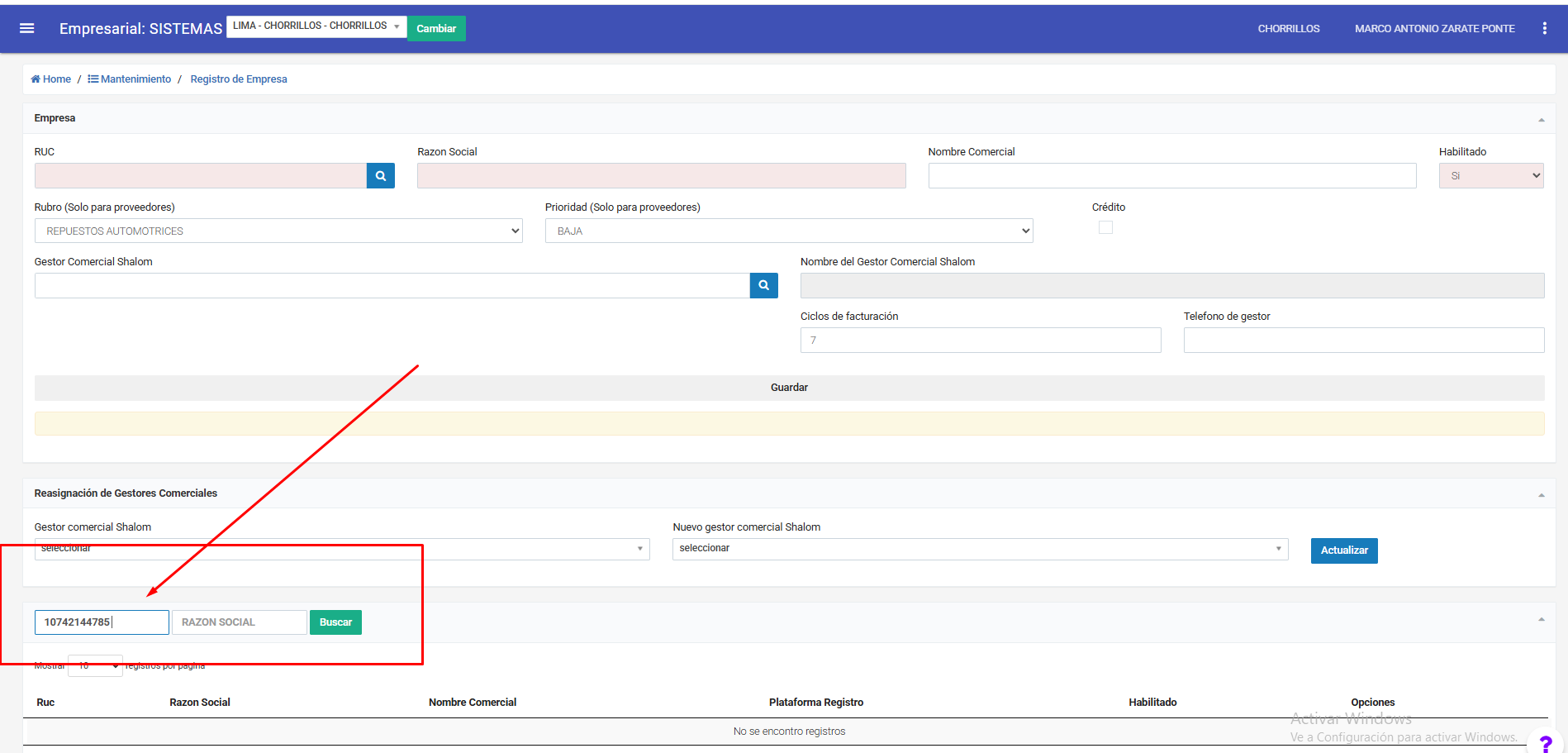Screen dimensions: 1568x753
Task: Collapse the search results panel
Action: coord(1541,619)
